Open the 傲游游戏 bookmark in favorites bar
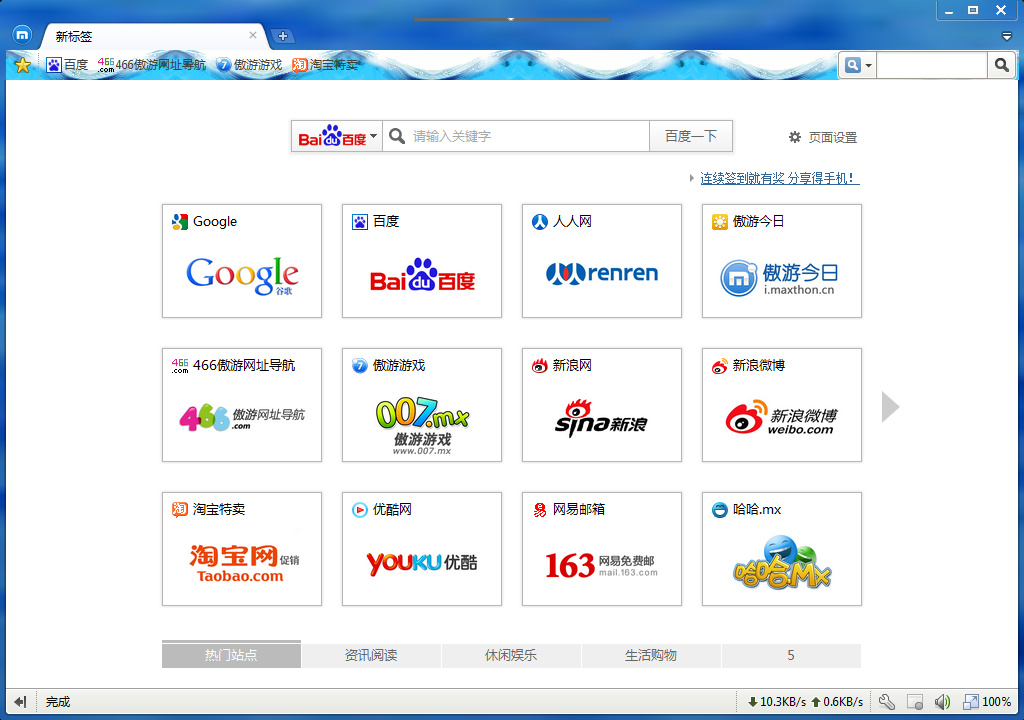The image size is (1024, 720). coord(249,65)
